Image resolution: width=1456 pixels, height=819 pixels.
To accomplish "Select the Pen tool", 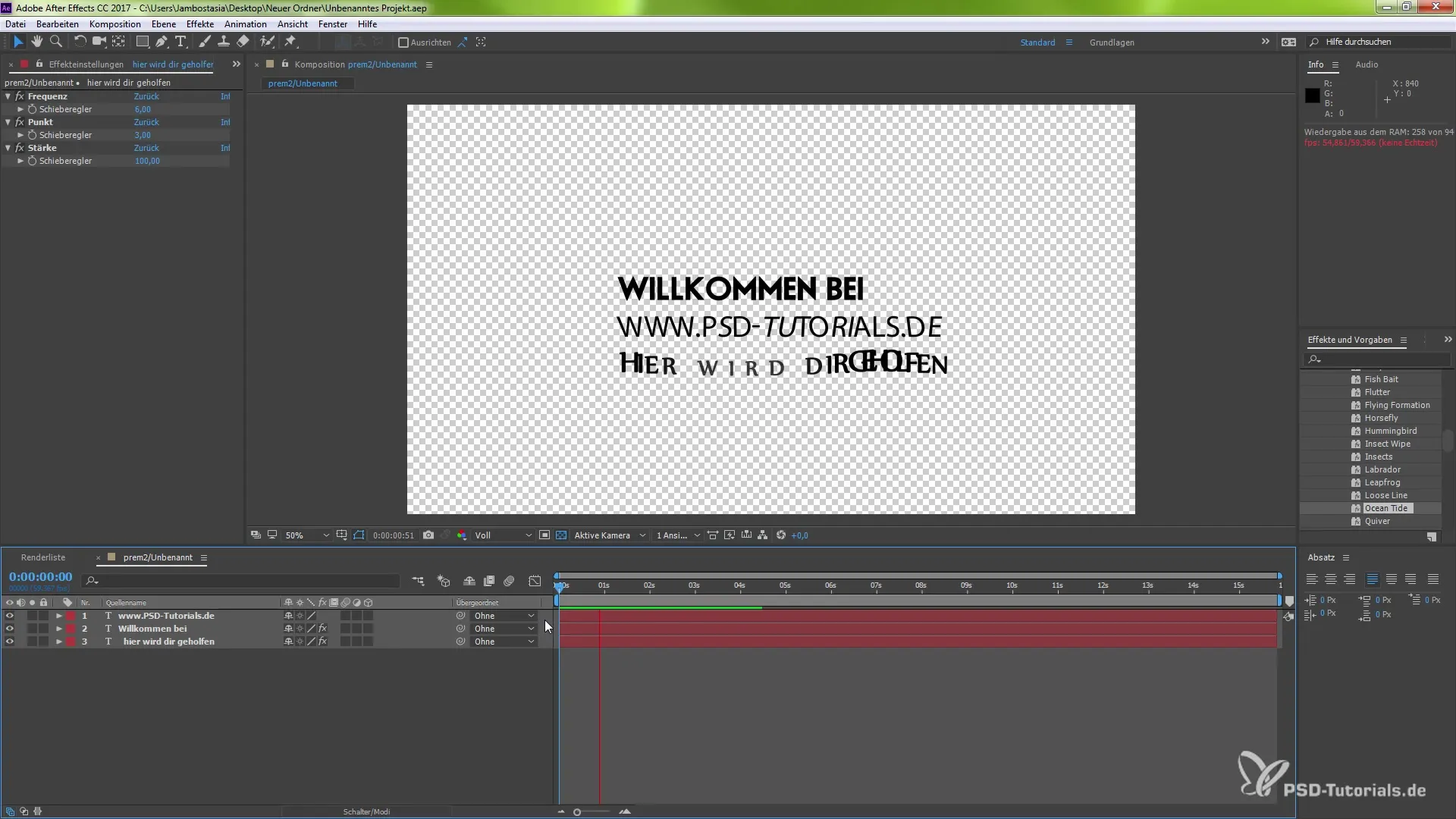I will [x=162, y=42].
